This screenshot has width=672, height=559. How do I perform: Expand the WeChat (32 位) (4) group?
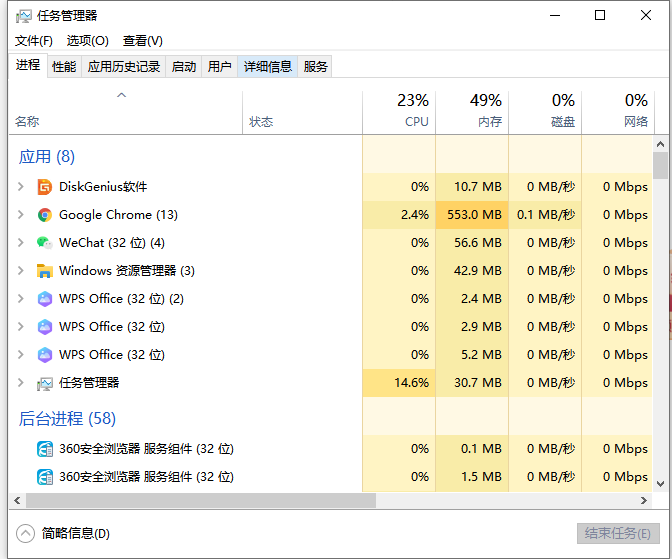pyautogui.click(x=21, y=243)
